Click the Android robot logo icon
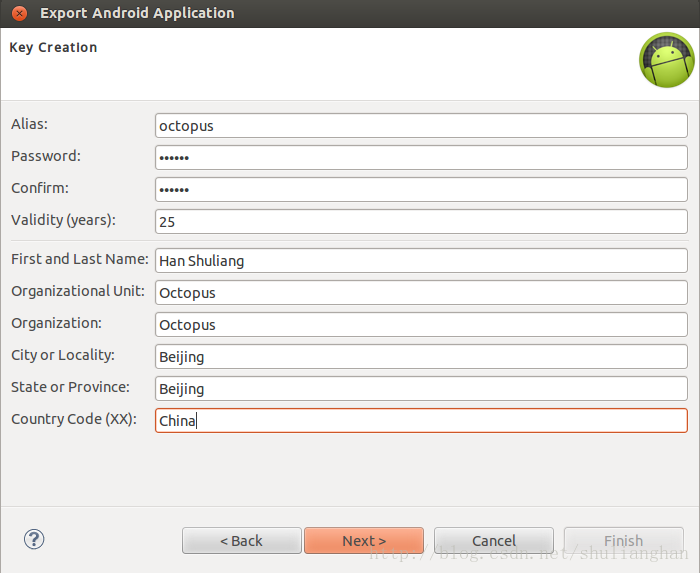This screenshot has height=573, width=700. [x=667, y=60]
